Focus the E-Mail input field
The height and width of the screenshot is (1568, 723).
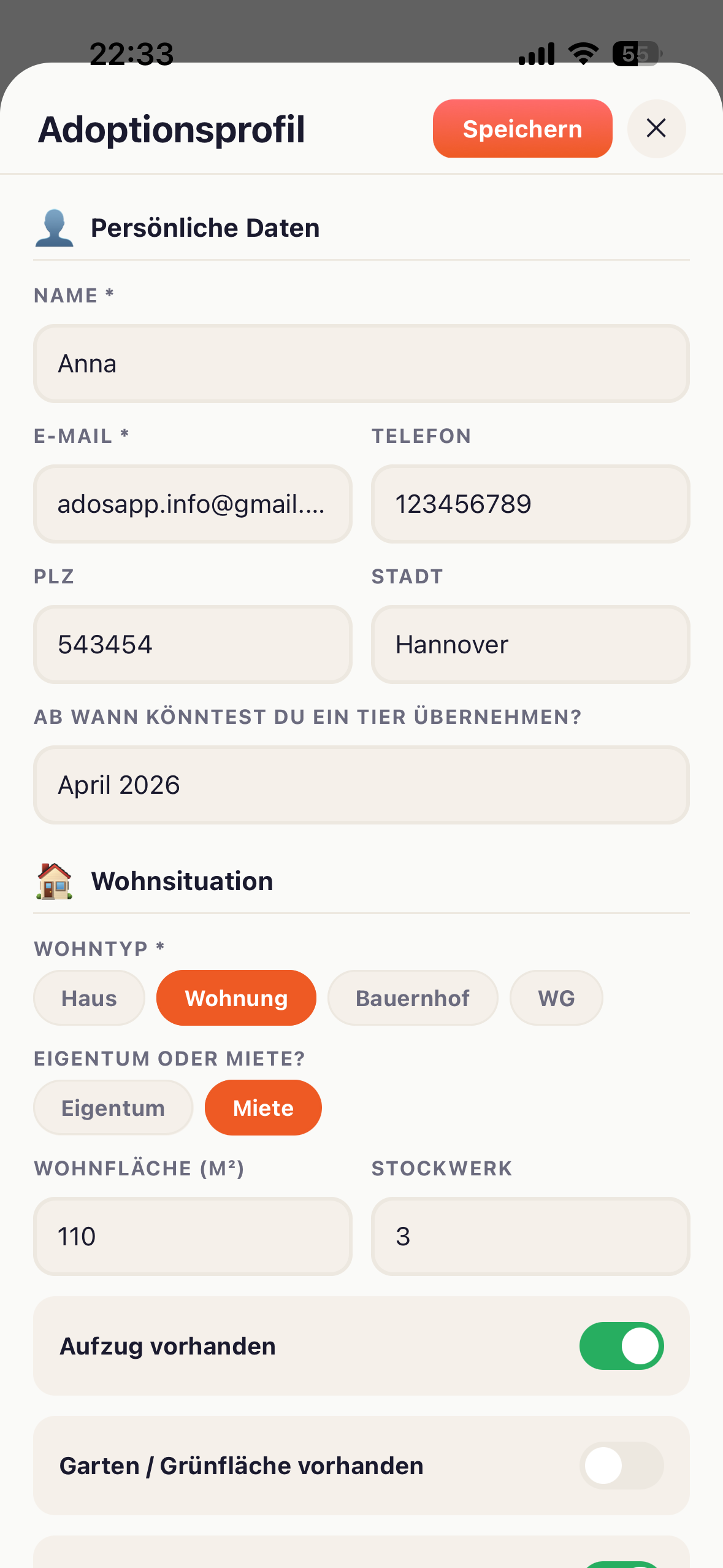[x=193, y=504]
